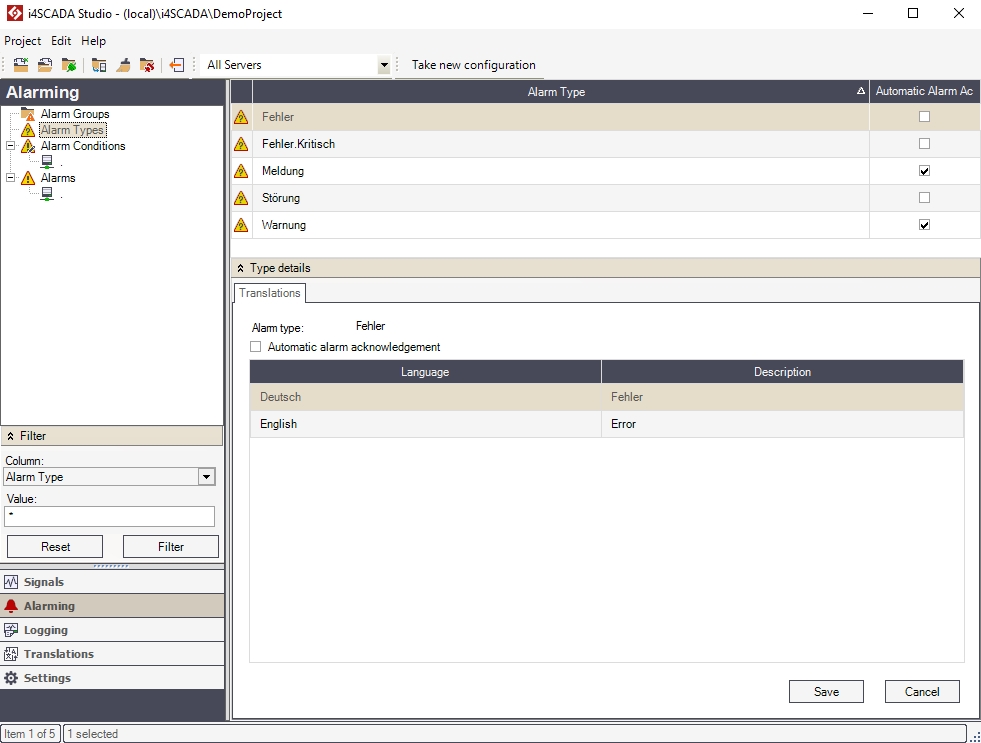This screenshot has height=743, width=981.
Task: Open the All Servers dropdown
Action: click(383, 66)
